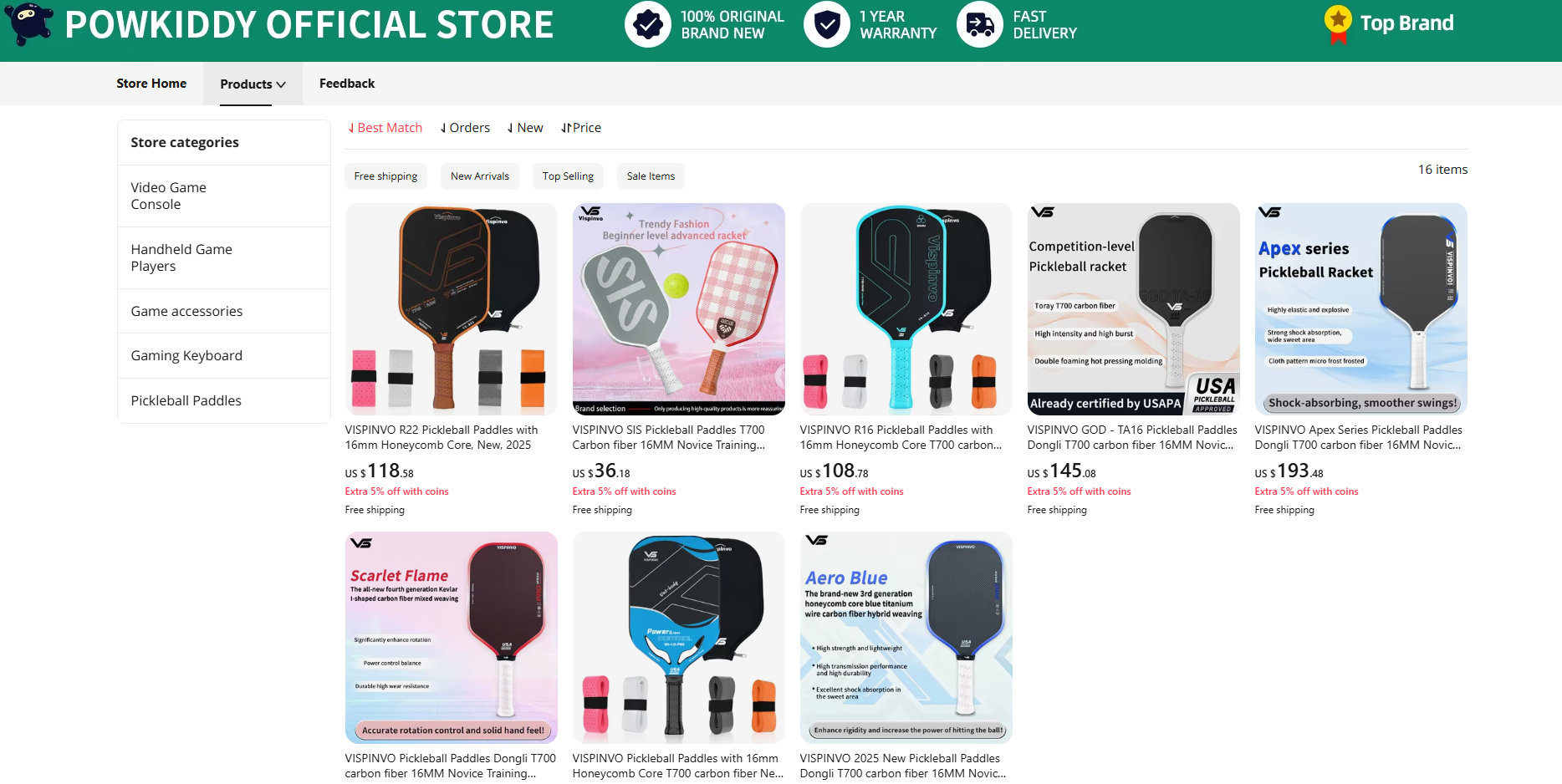The height and width of the screenshot is (784, 1562).
Task: Open the Feedback tab
Action: click(x=347, y=84)
